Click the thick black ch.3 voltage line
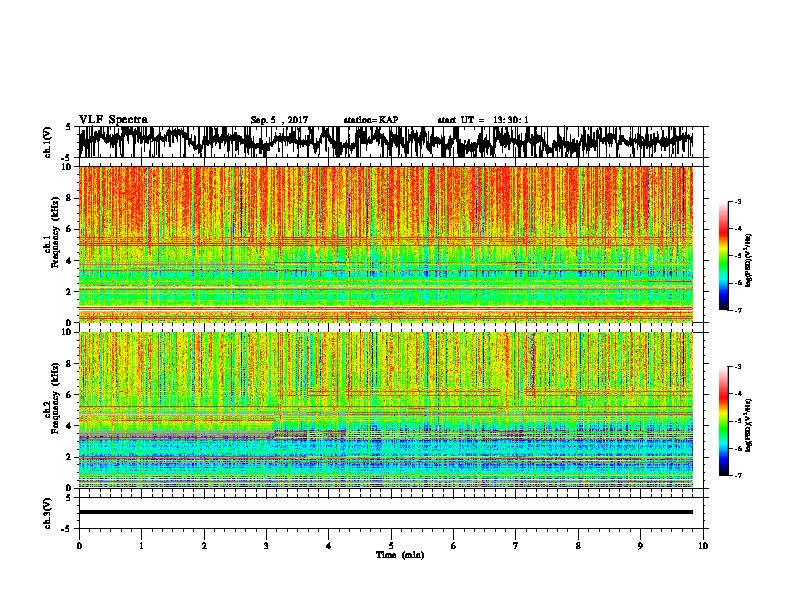The height and width of the screenshot is (612, 792). click(385, 512)
